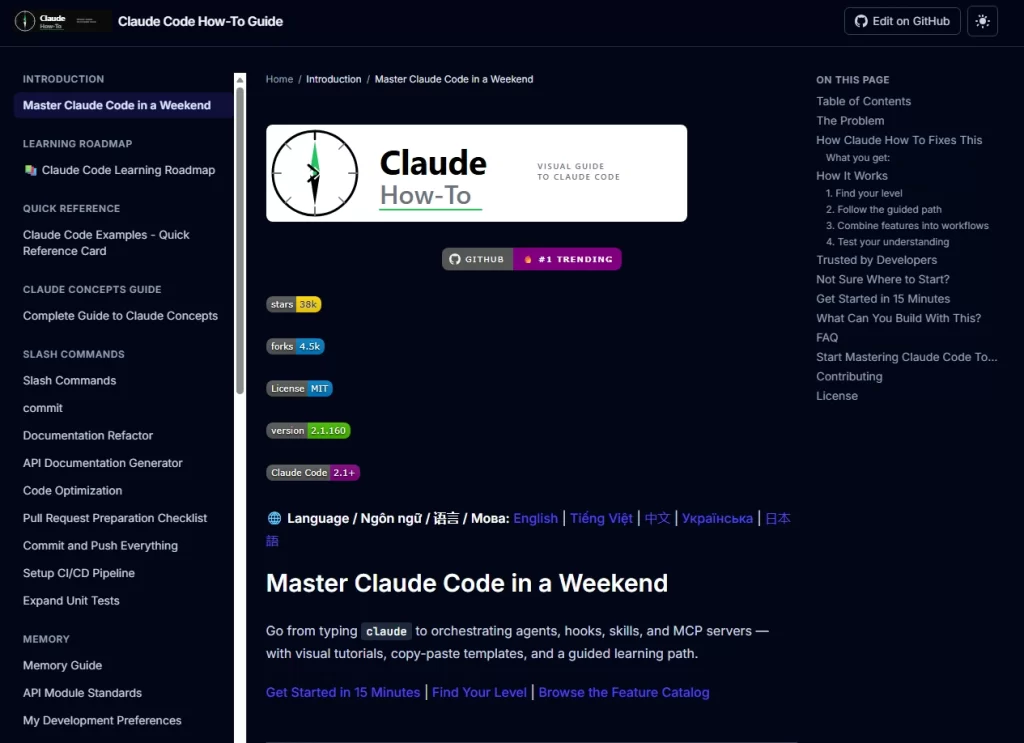Screen dimensions: 1024x743
Task: Toggle the light/dark theme sun button
Action: (982, 21)
